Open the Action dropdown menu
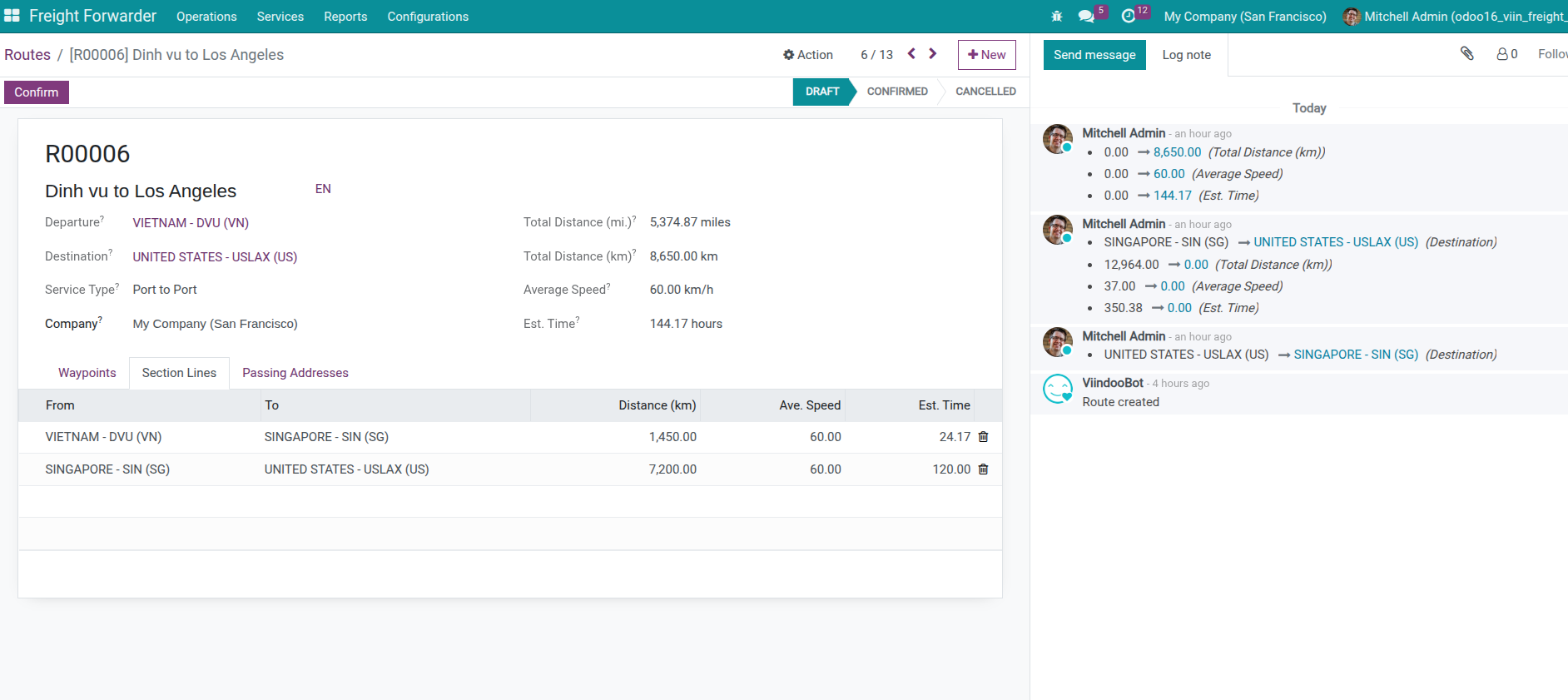Screen dimensions: 1568x700 coord(807,55)
